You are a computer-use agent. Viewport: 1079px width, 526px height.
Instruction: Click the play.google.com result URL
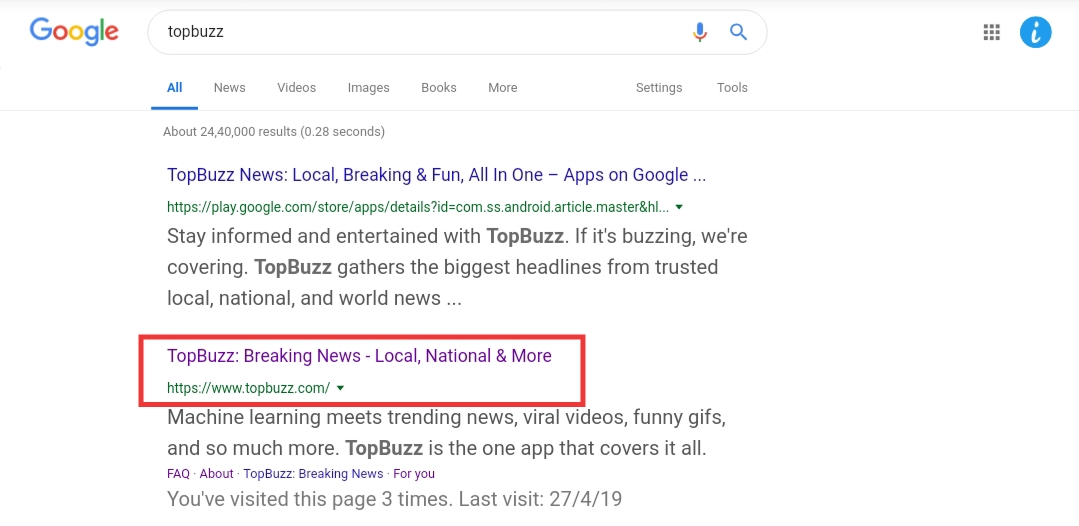[x=418, y=207]
